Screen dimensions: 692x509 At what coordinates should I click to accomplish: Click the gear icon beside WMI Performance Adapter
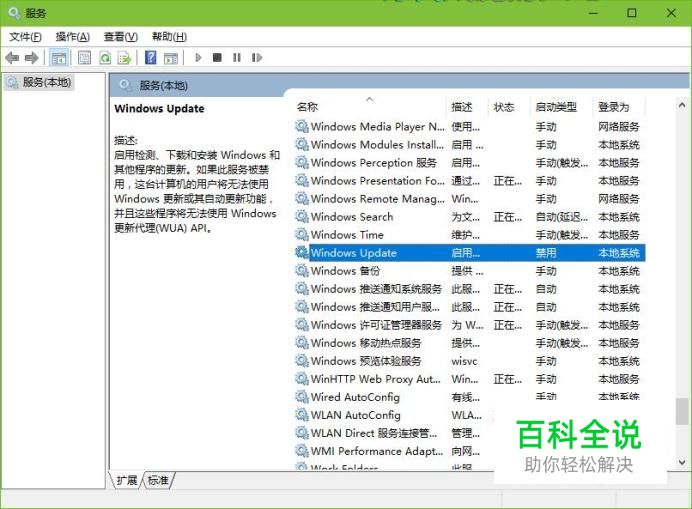coord(302,451)
